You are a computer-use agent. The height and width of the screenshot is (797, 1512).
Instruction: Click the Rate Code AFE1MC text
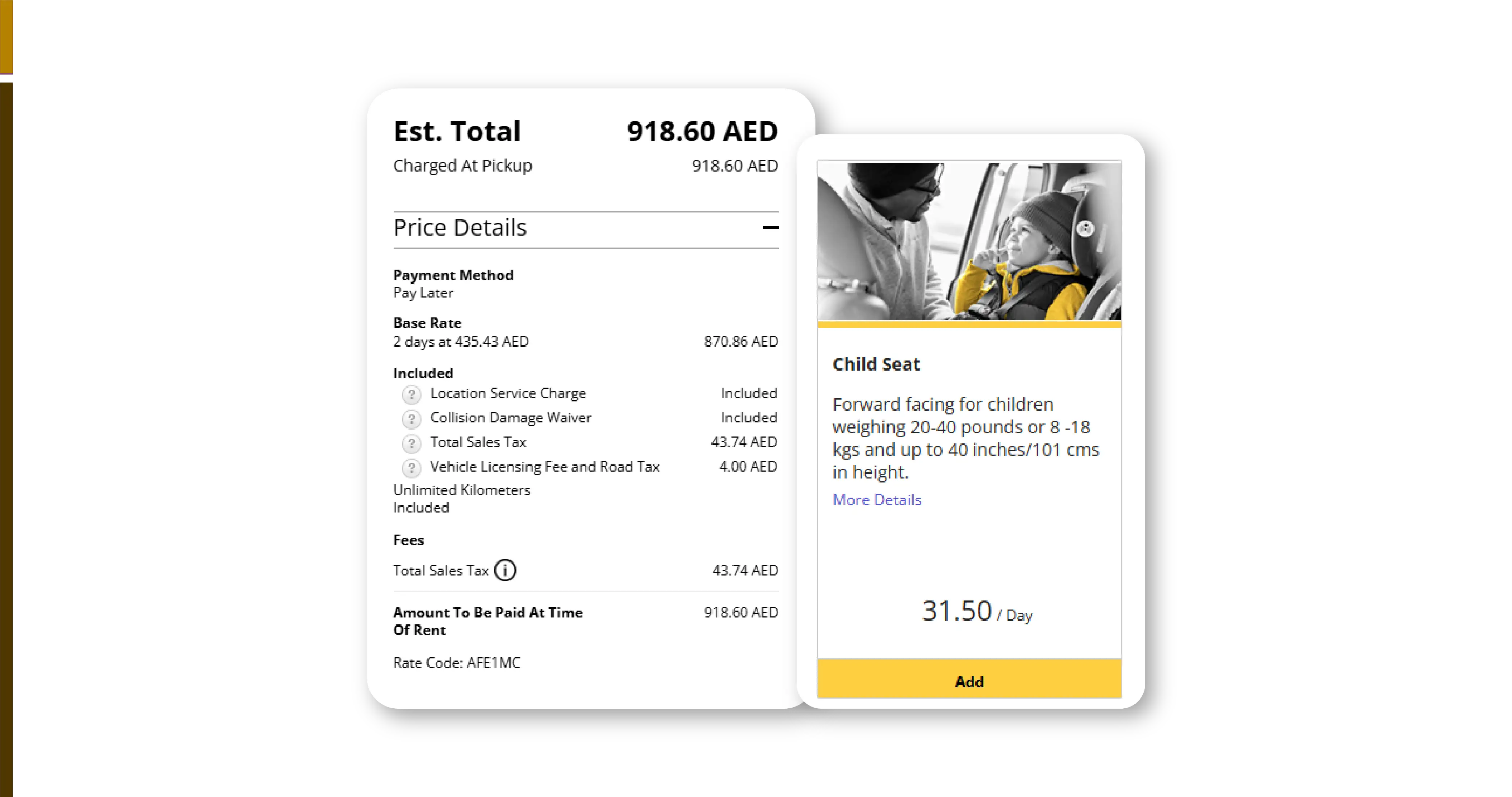coord(457,663)
